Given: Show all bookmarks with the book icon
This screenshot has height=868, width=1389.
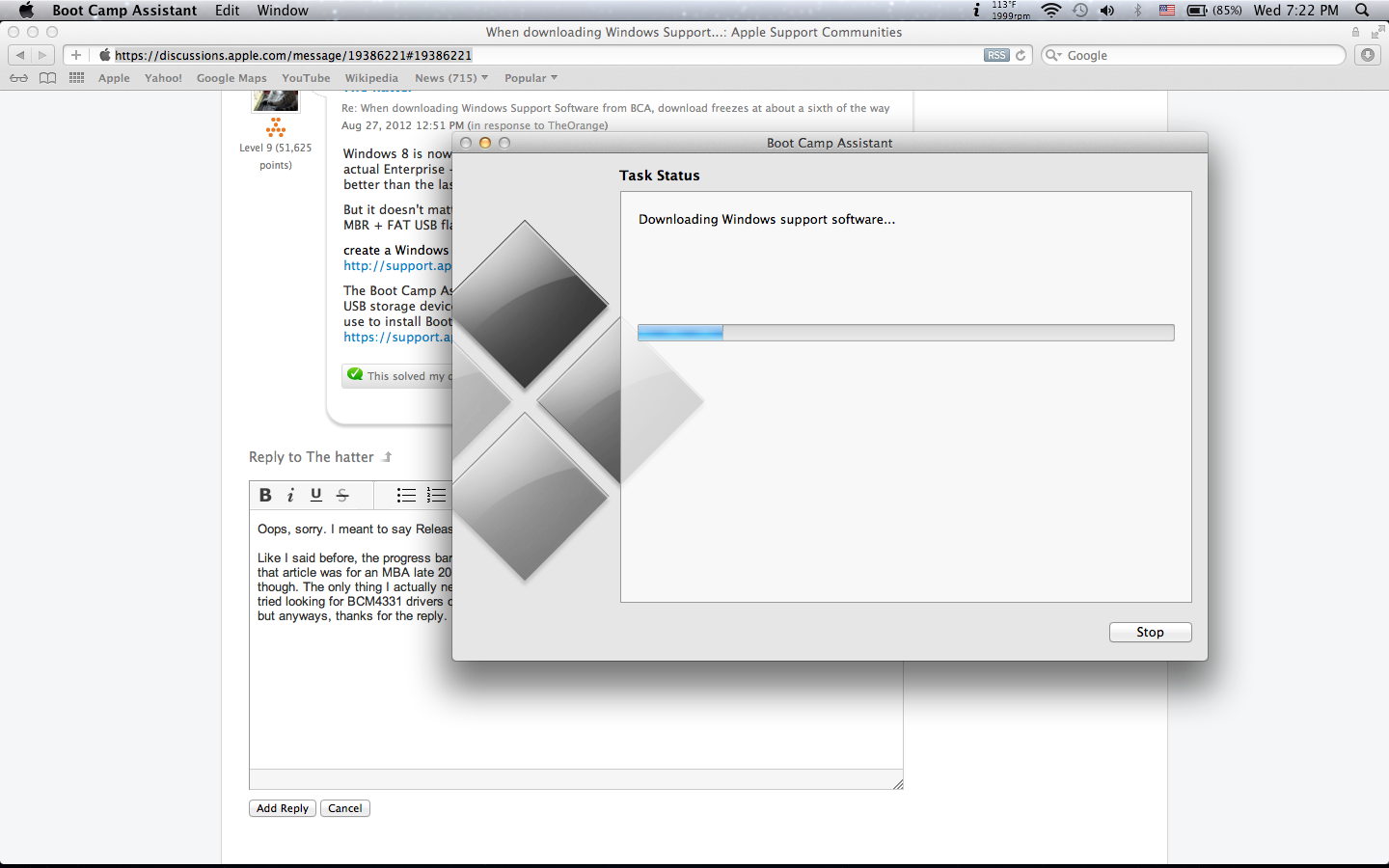Looking at the screenshot, I should [x=47, y=78].
